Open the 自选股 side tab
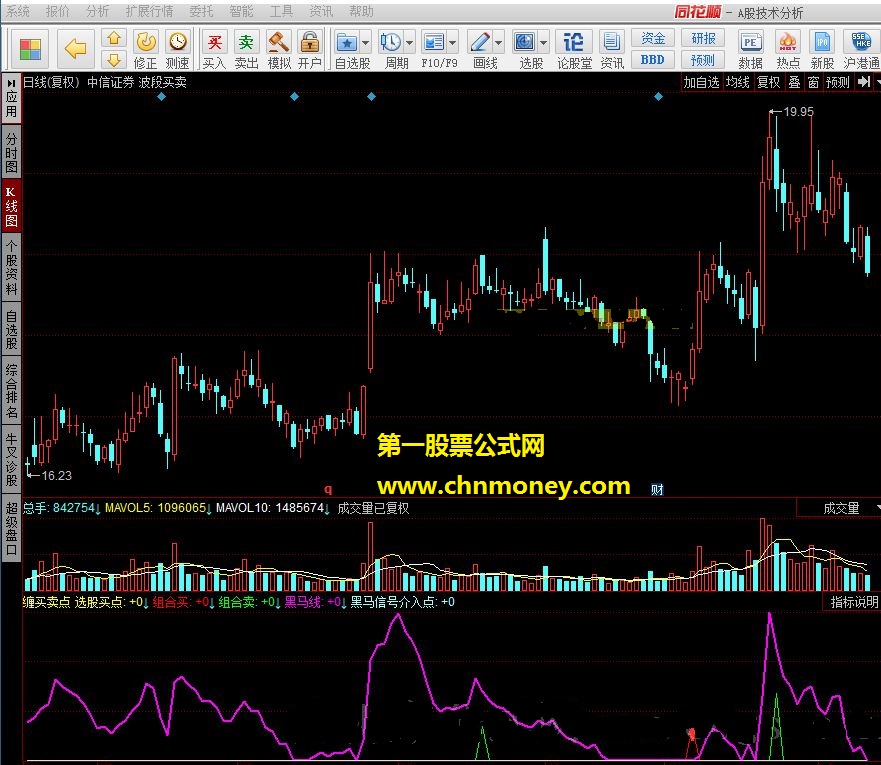This screenshot has height=765, width=881. click(x=11, y=329)
